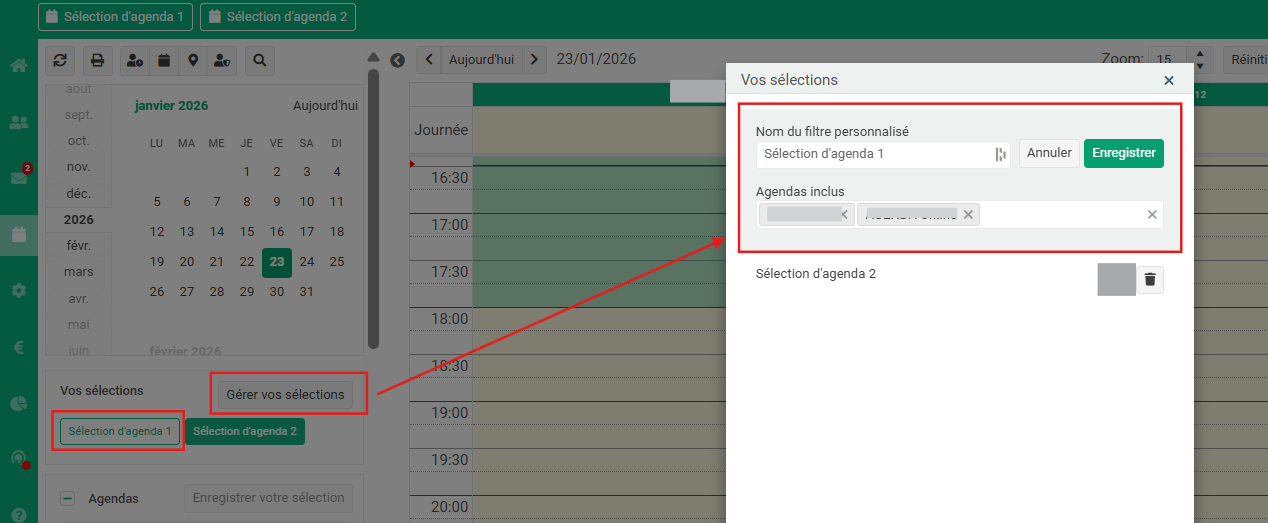Collapse the left panel with round arrow

point(397,60)
